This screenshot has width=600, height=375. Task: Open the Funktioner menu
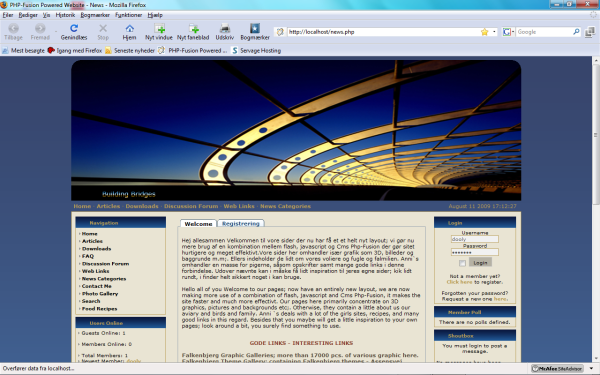[x=129, y=15]
